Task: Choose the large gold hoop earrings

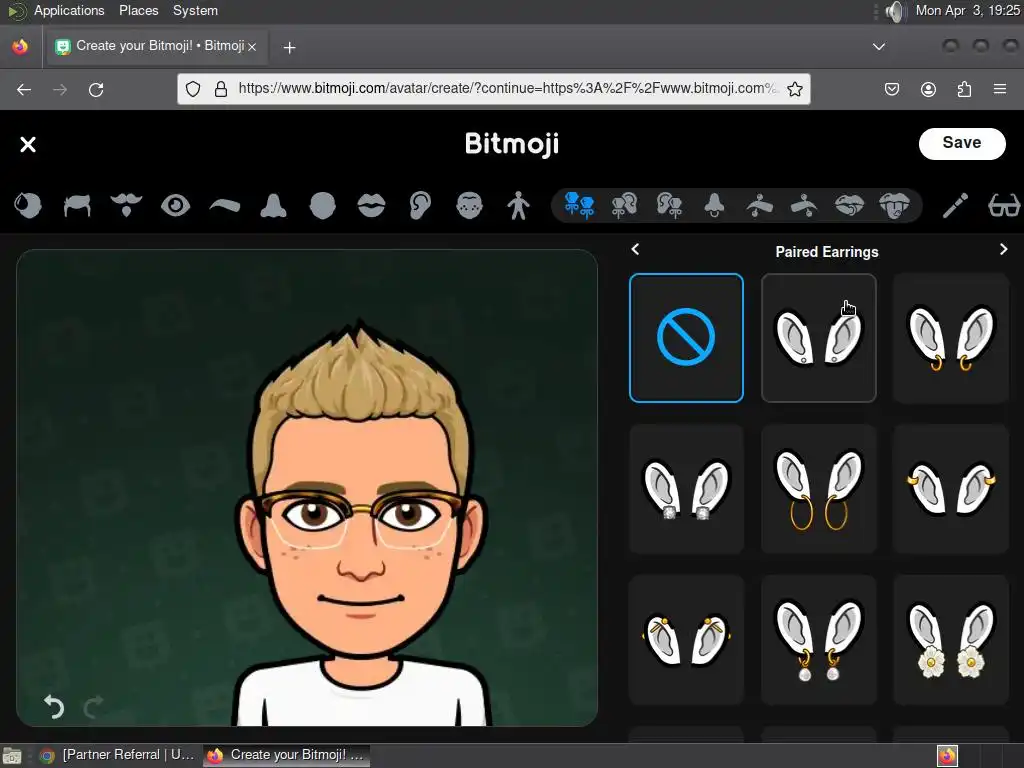Action: click(x=819, y=488)
